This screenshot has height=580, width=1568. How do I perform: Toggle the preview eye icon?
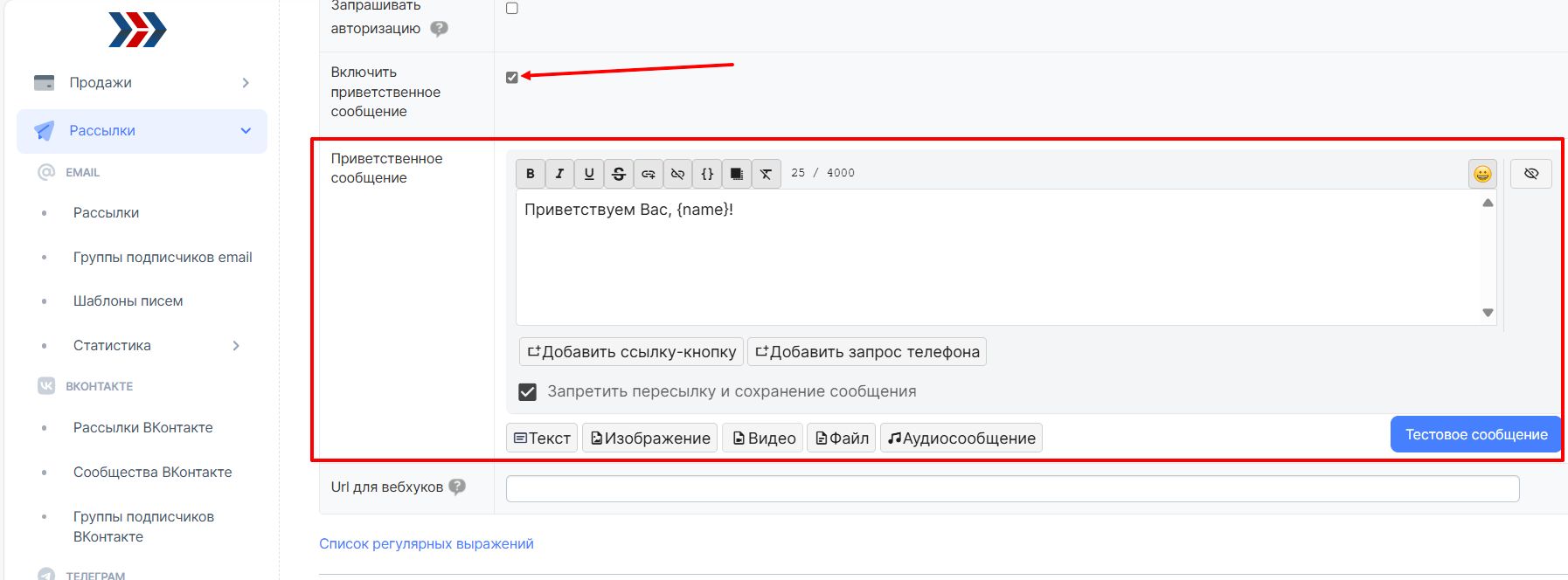[x=1530, y=174]
